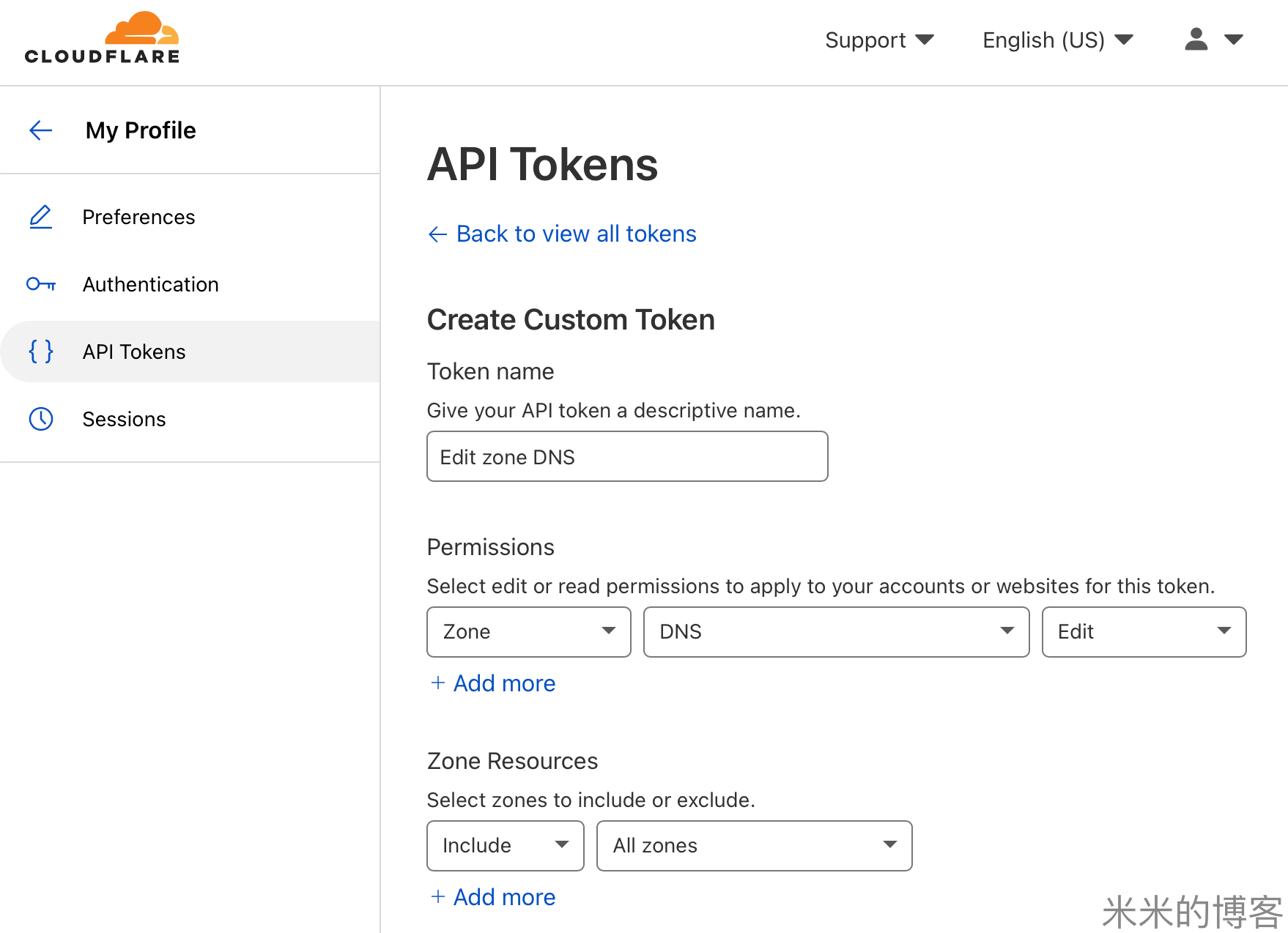This screenshot has width=1288, height=933.
Task: Go to Sessions in the sidebar
Action: point(124,419)
